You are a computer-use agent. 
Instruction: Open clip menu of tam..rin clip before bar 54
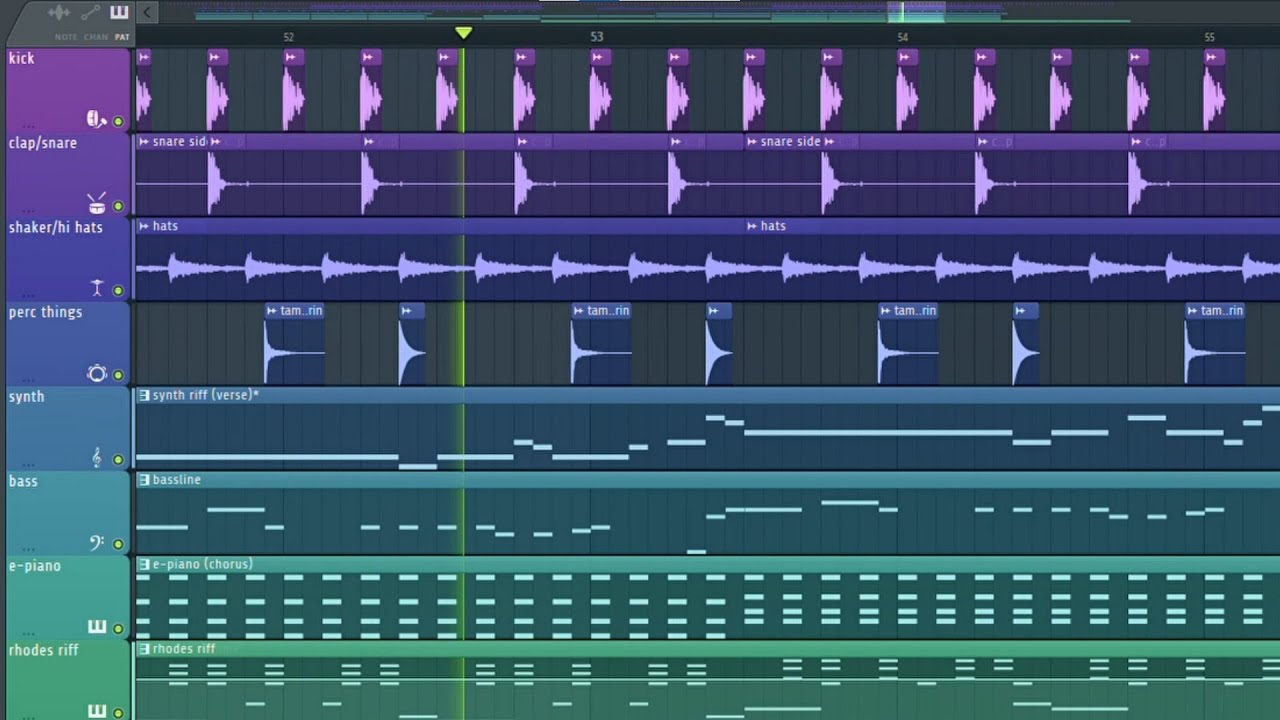click(x=885, y=311)
